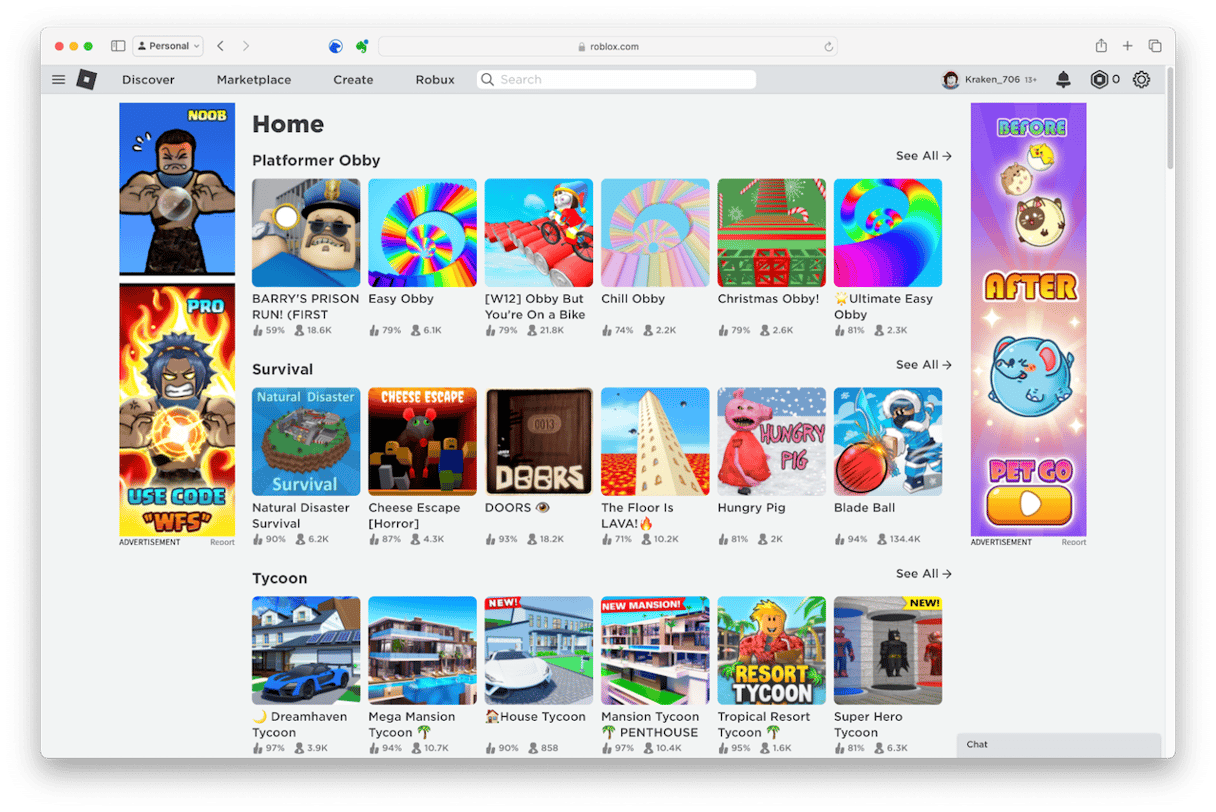Click the Safari share icon
Screen dimensions: 1216x812
tap(1101, 46)
